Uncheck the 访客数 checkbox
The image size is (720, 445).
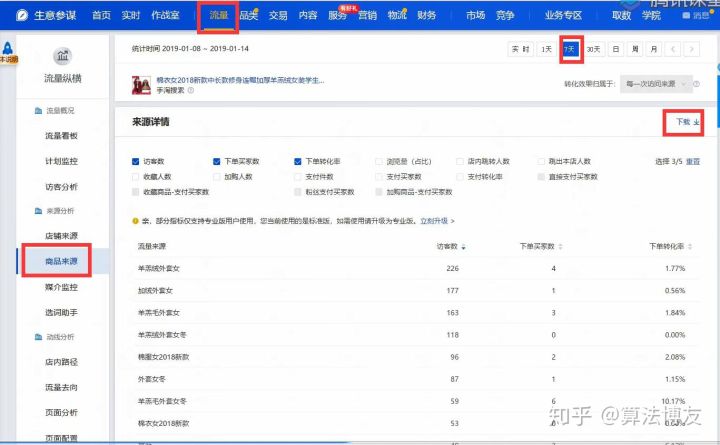pyautogui.click(x=136, y=161)
